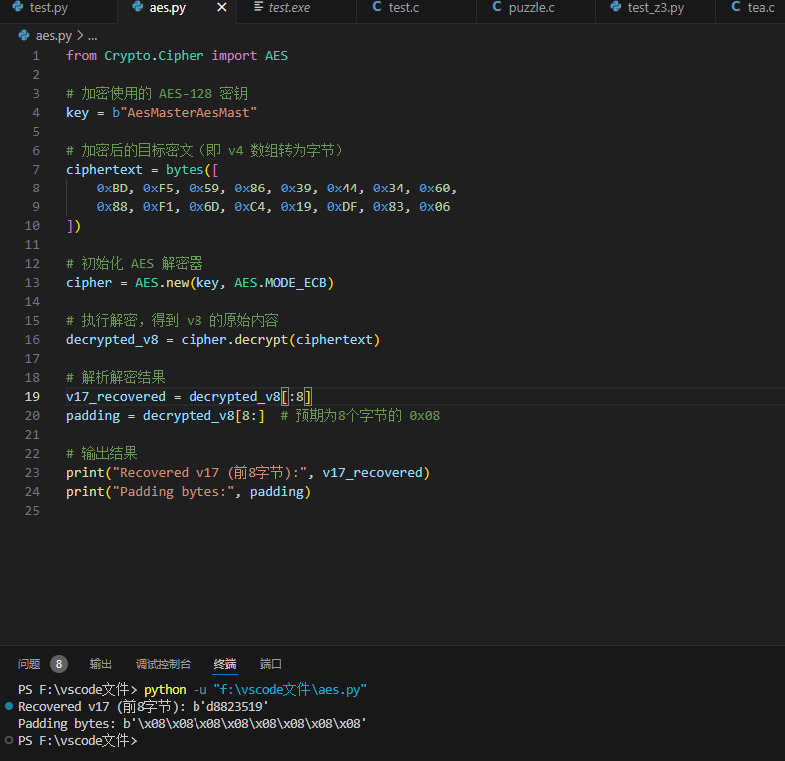Viewport: 785px width, 761px height.
Task: Click the hollow circle at terminal prompt
Action: 10,741
